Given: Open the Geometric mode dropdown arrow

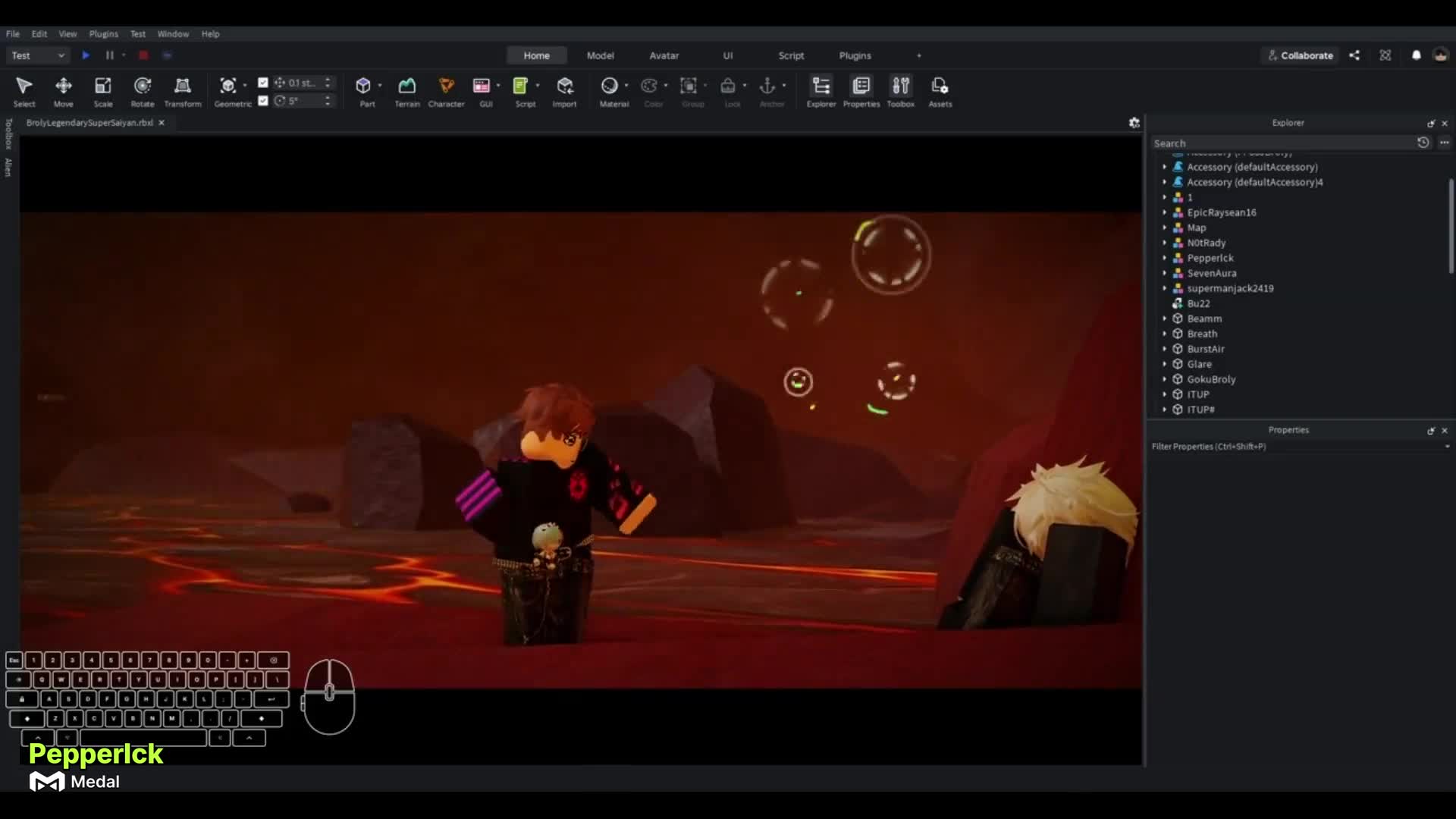Looking at the screenshot, I should tap(245, 86).
